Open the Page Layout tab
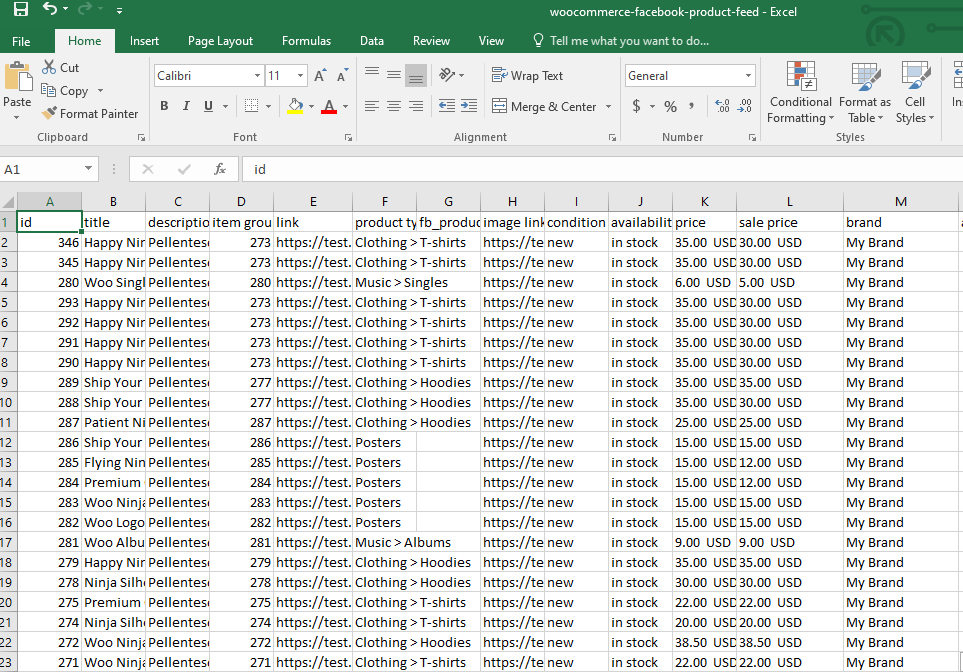The width and height of the screenshot is (963, 672). (220, 41)
